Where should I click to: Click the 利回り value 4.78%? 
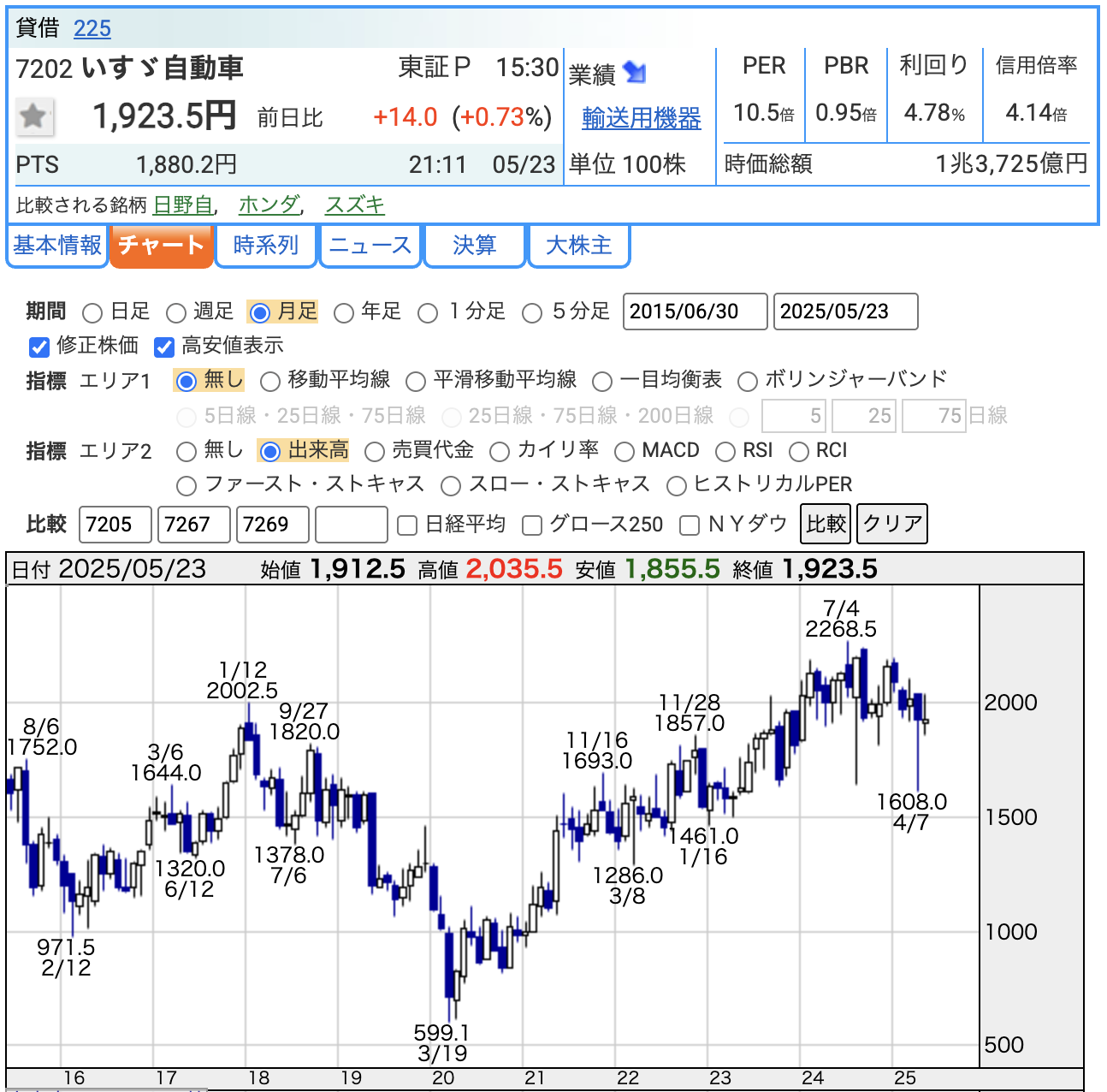coord(935,113)
